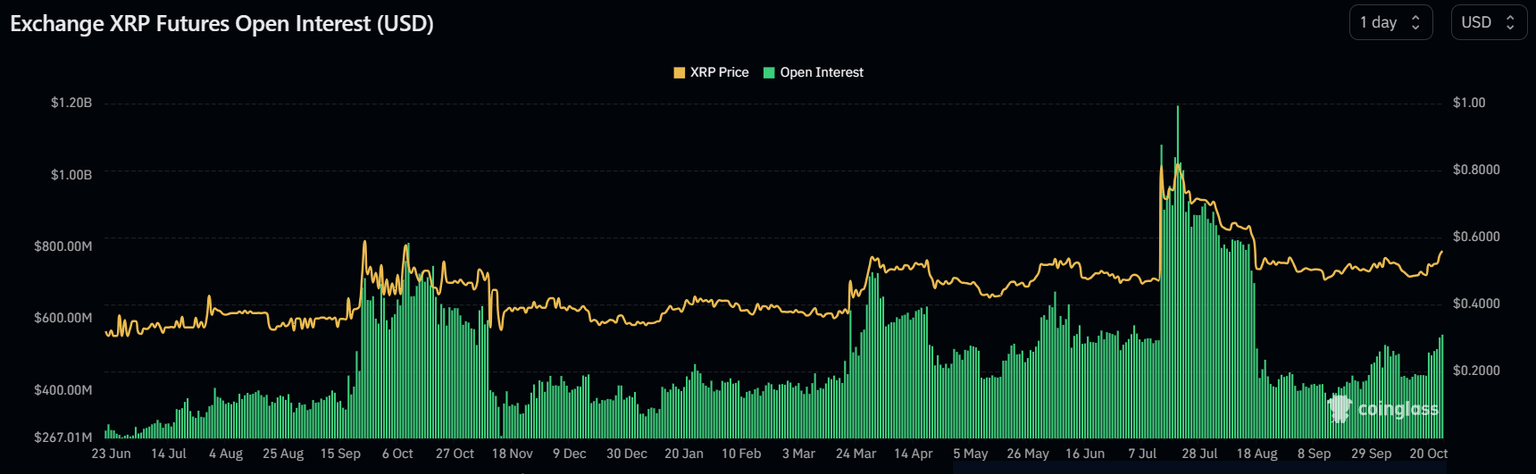Click the 9 Dec date label

[569, 454]
